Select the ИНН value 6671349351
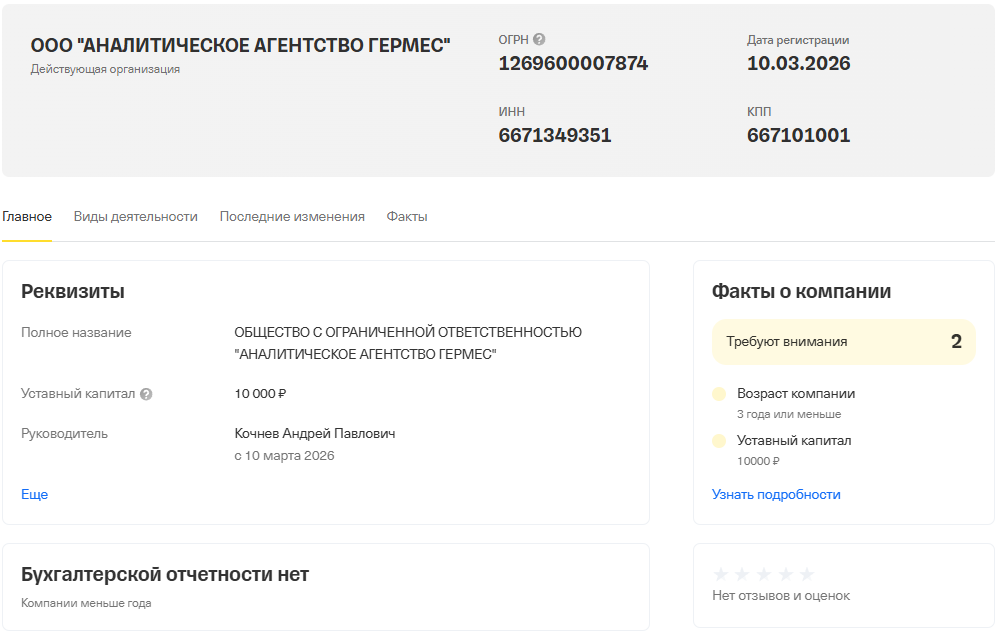This screenshot has height=642, width=999. [555, 135]
